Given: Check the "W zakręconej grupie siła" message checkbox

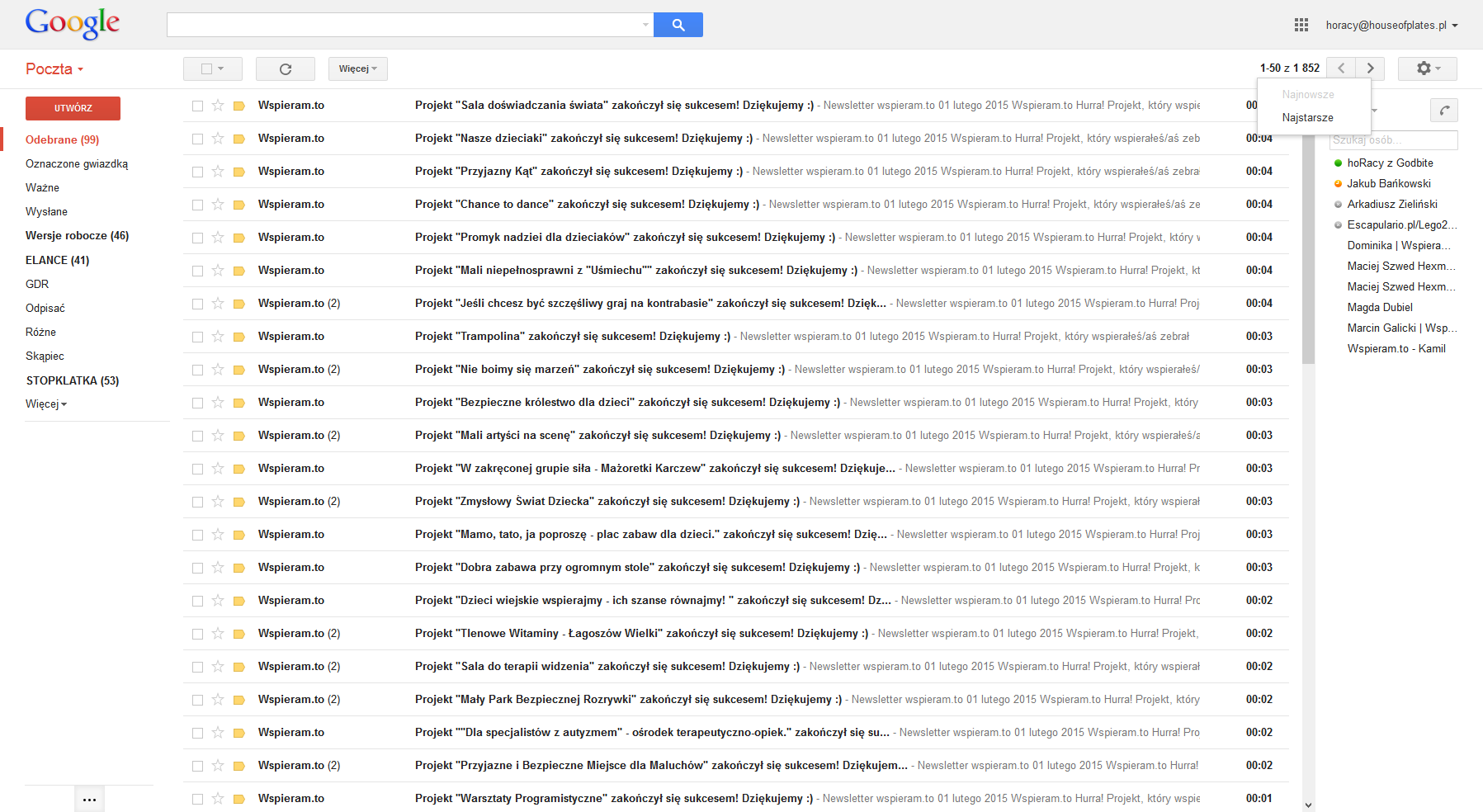Looking at the screenshot, I should tap(197, 469).
